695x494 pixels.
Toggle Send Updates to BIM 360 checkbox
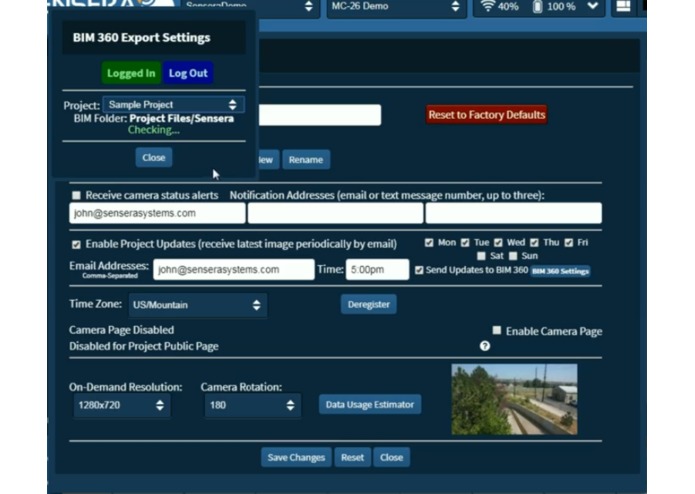(419, 270)
